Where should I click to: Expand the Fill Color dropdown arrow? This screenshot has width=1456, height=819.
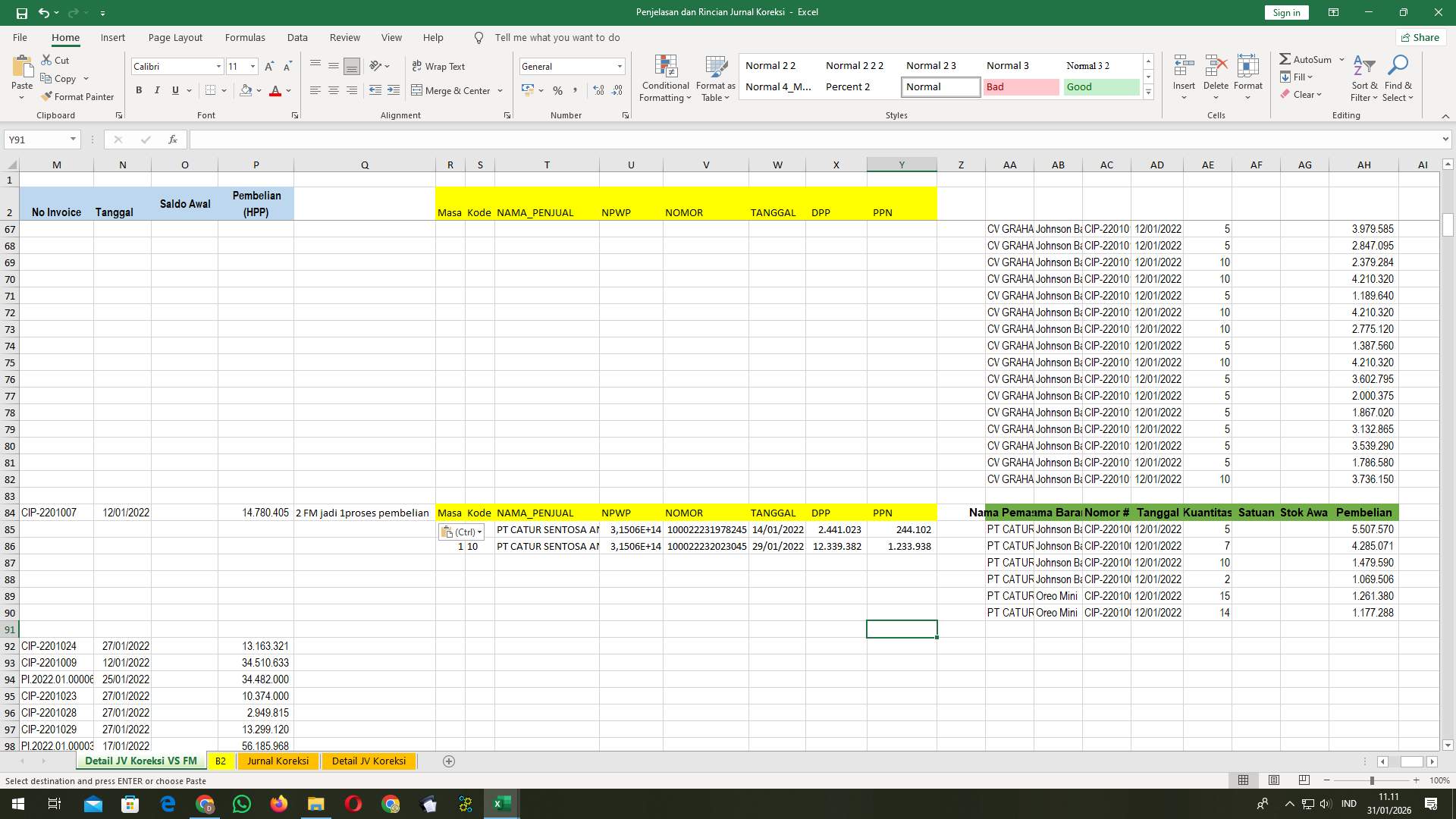[x=258, y=90]
